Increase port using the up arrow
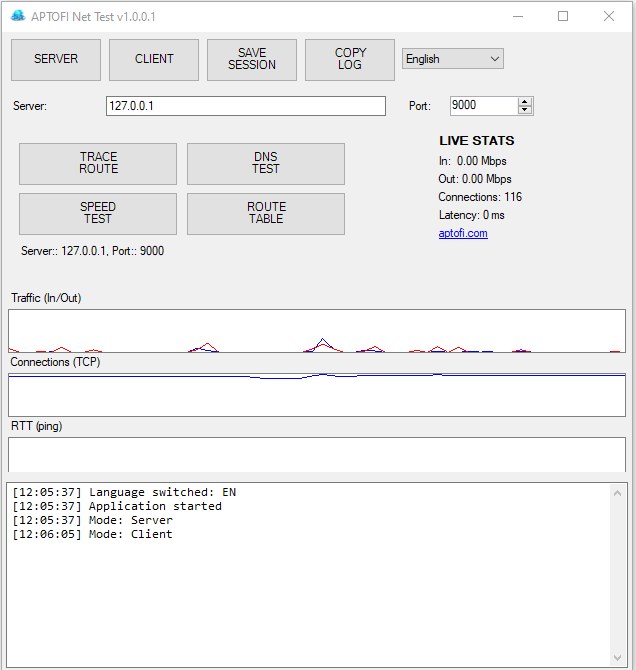The image size is (636, 670). pos(525,102)
